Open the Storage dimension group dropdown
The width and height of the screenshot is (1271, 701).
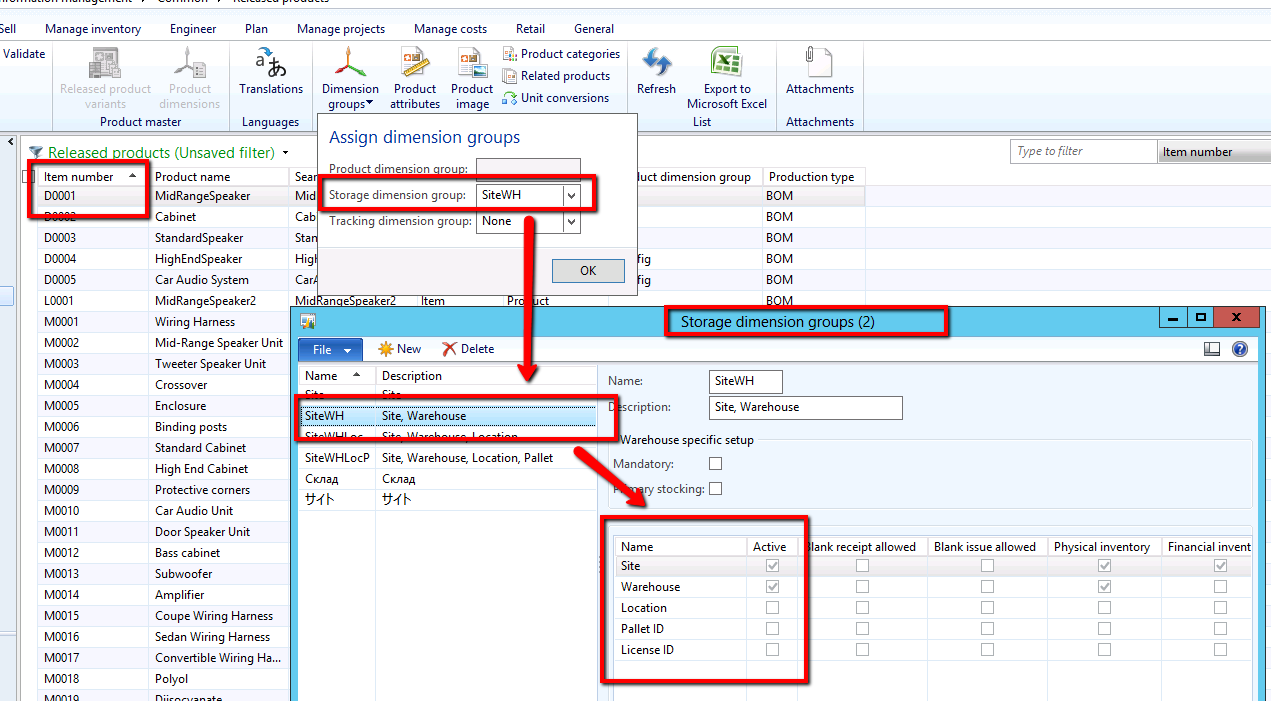571,195
